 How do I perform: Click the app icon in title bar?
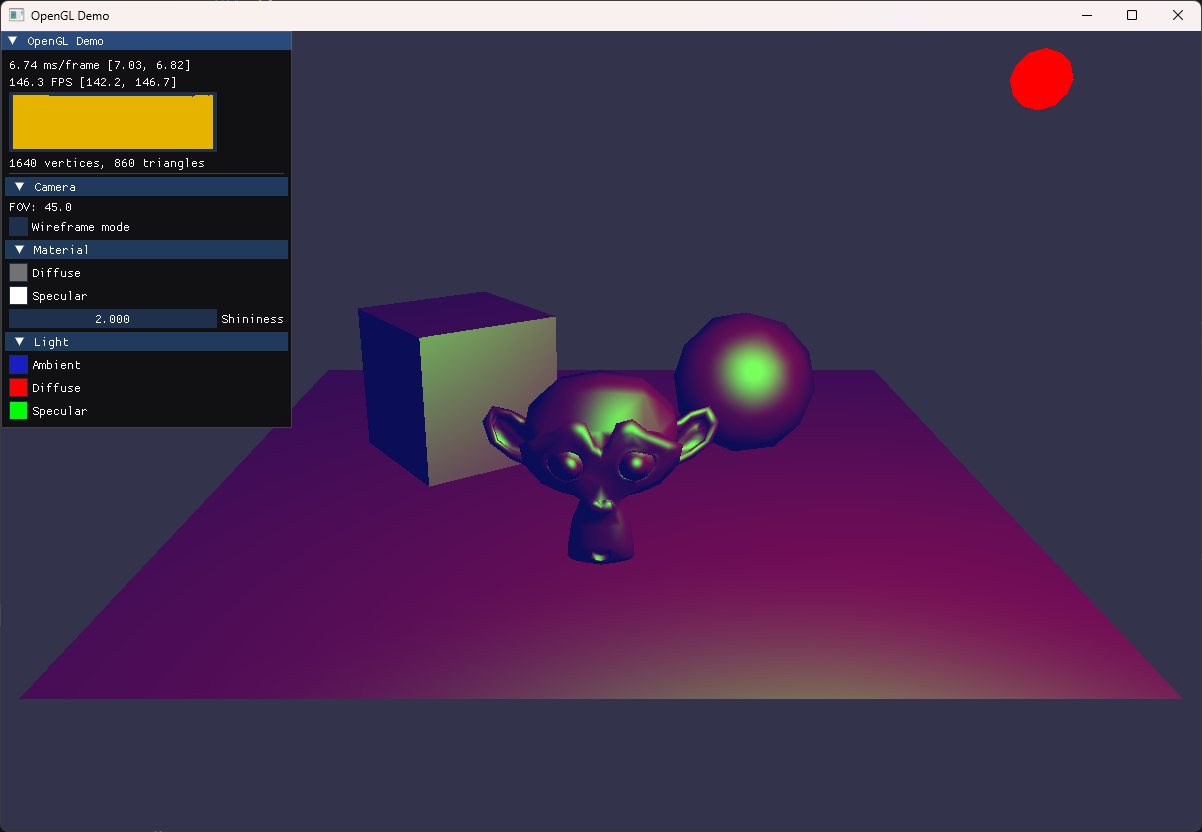tap(16, 15)
